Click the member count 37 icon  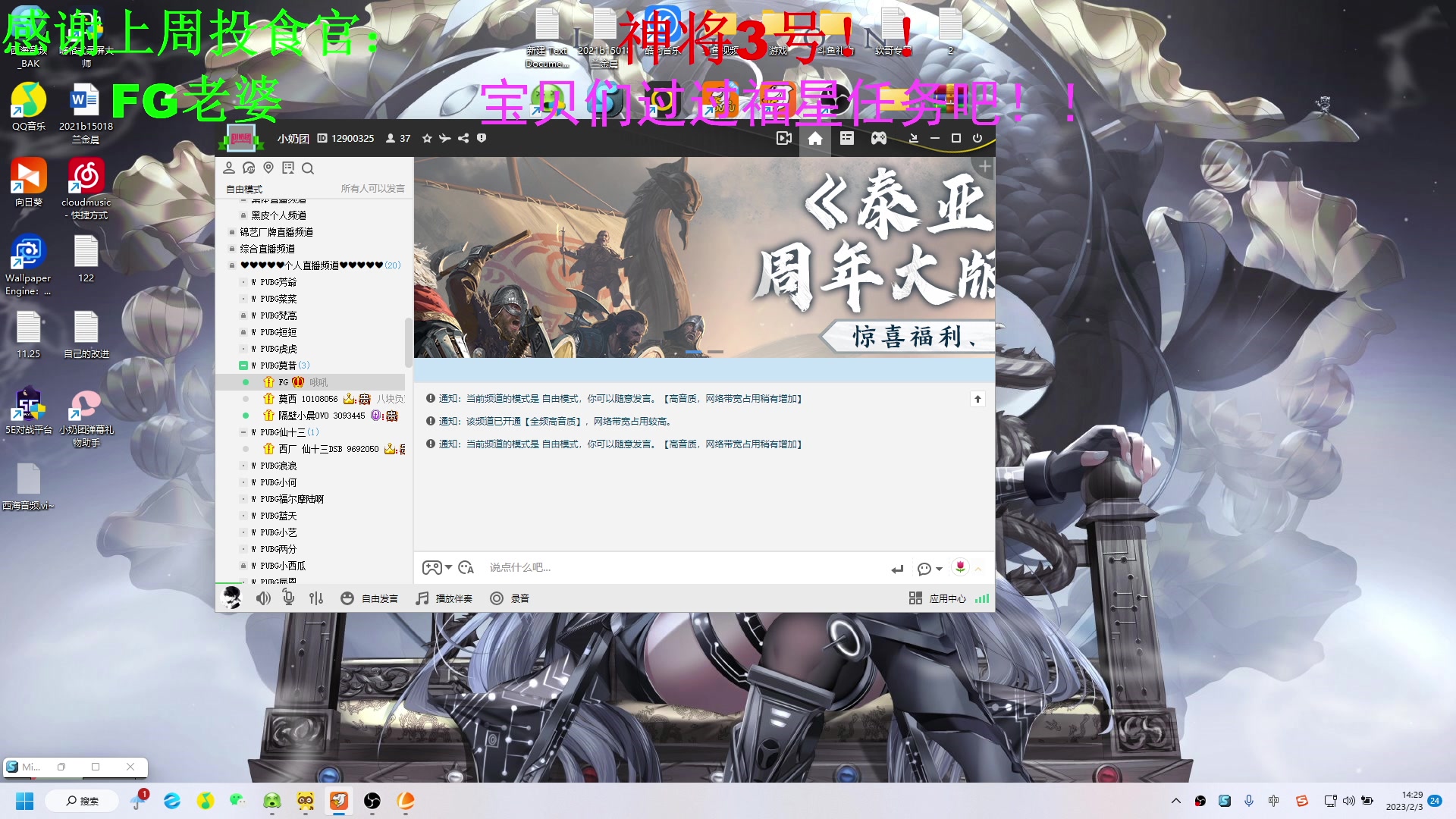click(x=391, y=138)
